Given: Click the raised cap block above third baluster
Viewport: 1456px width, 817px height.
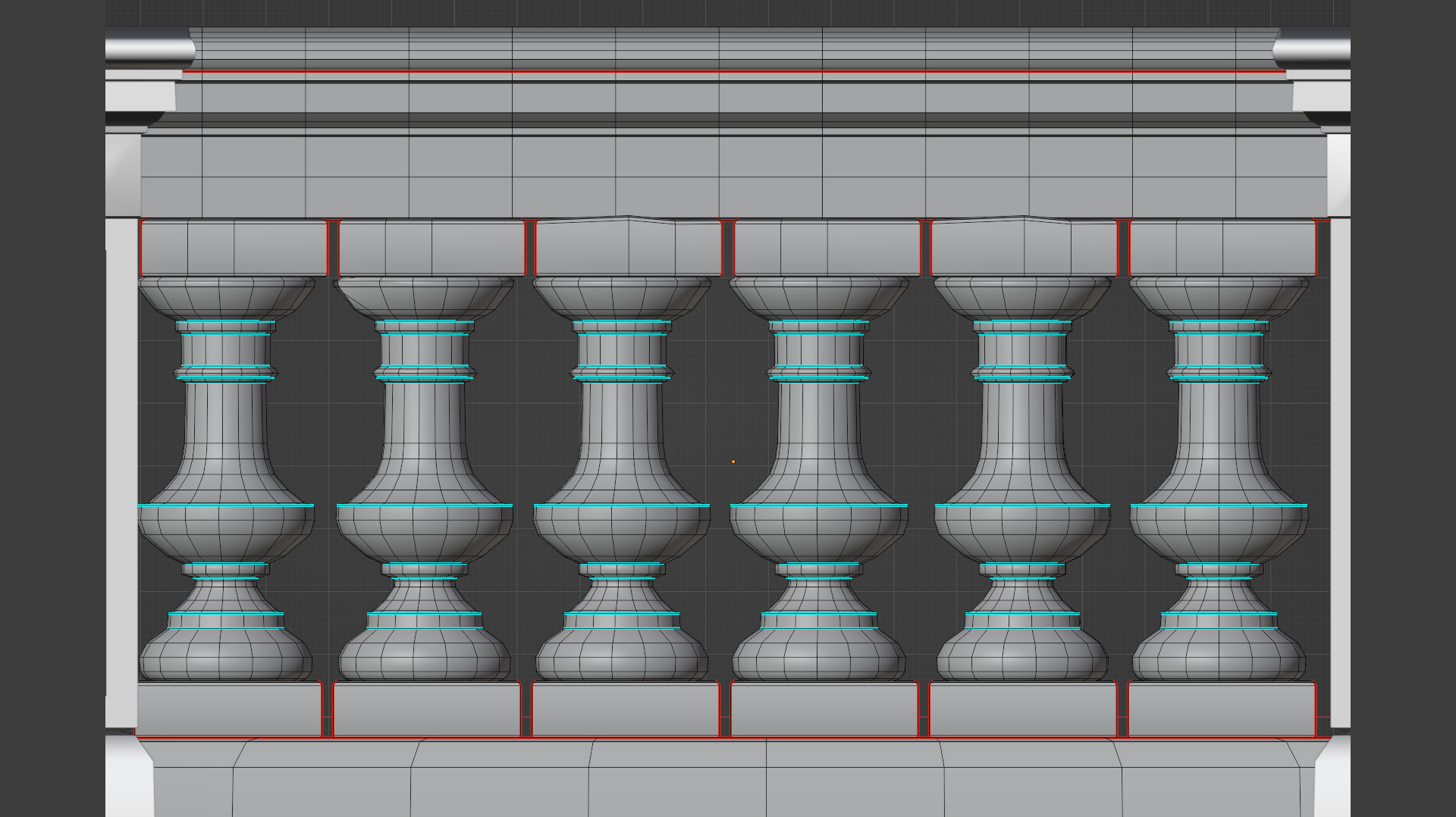Looking at the screenshot, I should coord(629,246).
